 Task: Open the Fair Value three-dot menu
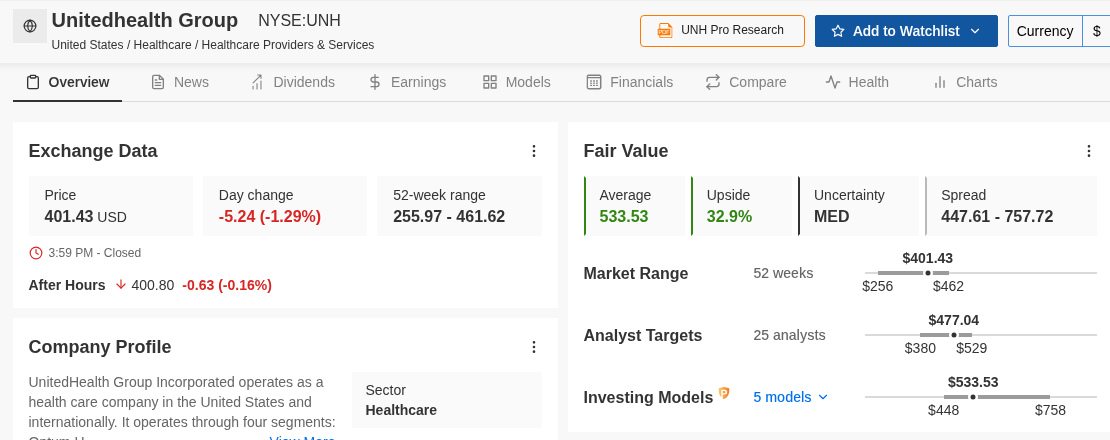1089,151
